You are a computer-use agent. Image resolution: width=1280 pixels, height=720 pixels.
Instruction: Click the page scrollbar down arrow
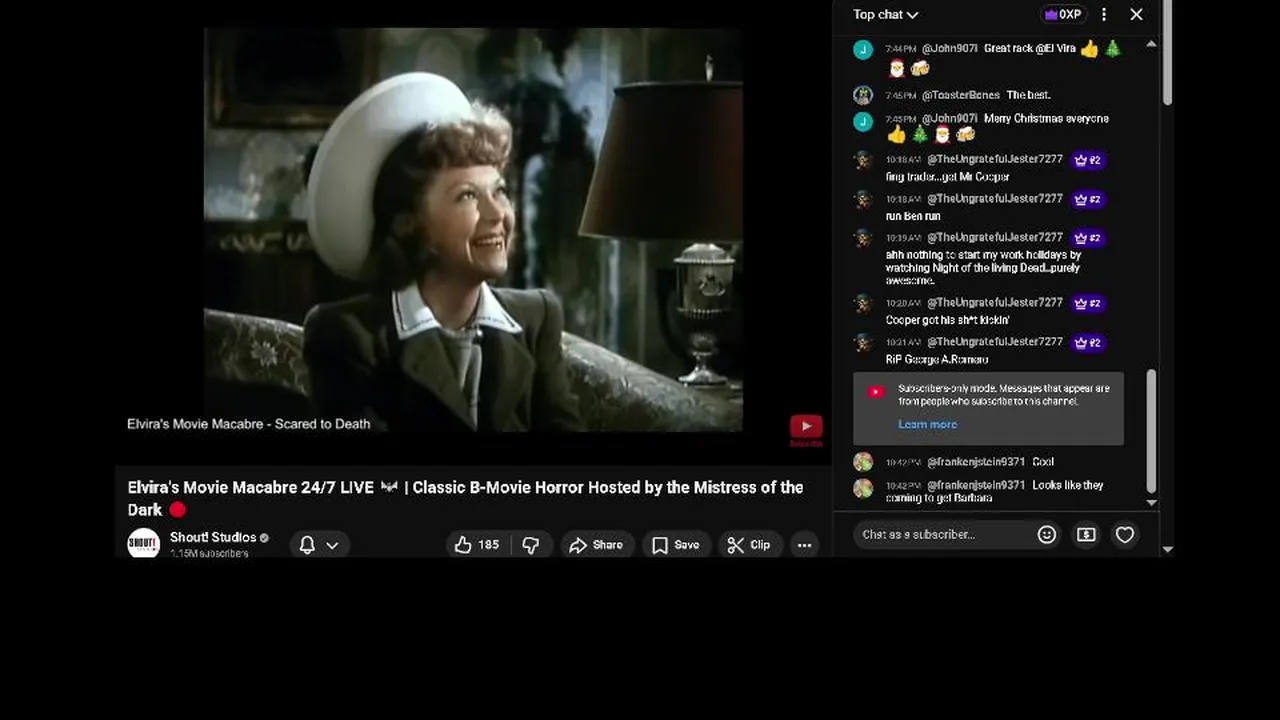[1167, 549]
